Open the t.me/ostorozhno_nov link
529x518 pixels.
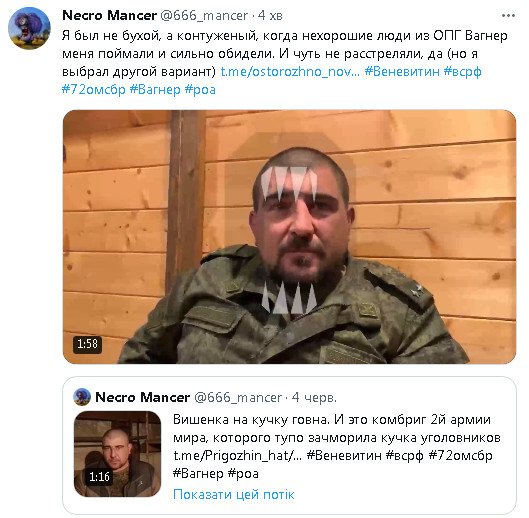[x=290, y=72]
